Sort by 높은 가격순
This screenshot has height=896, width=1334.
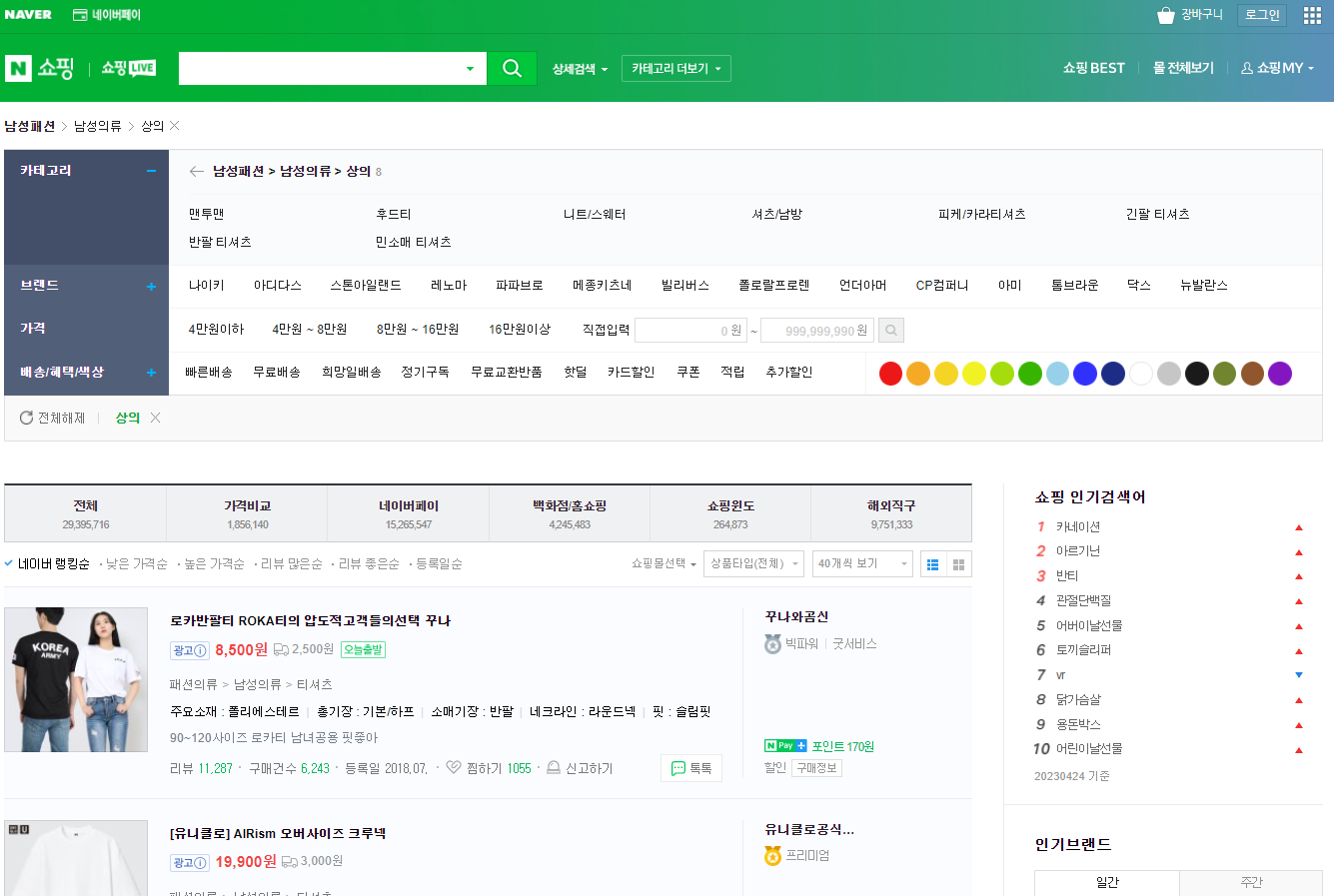point(214,563)
